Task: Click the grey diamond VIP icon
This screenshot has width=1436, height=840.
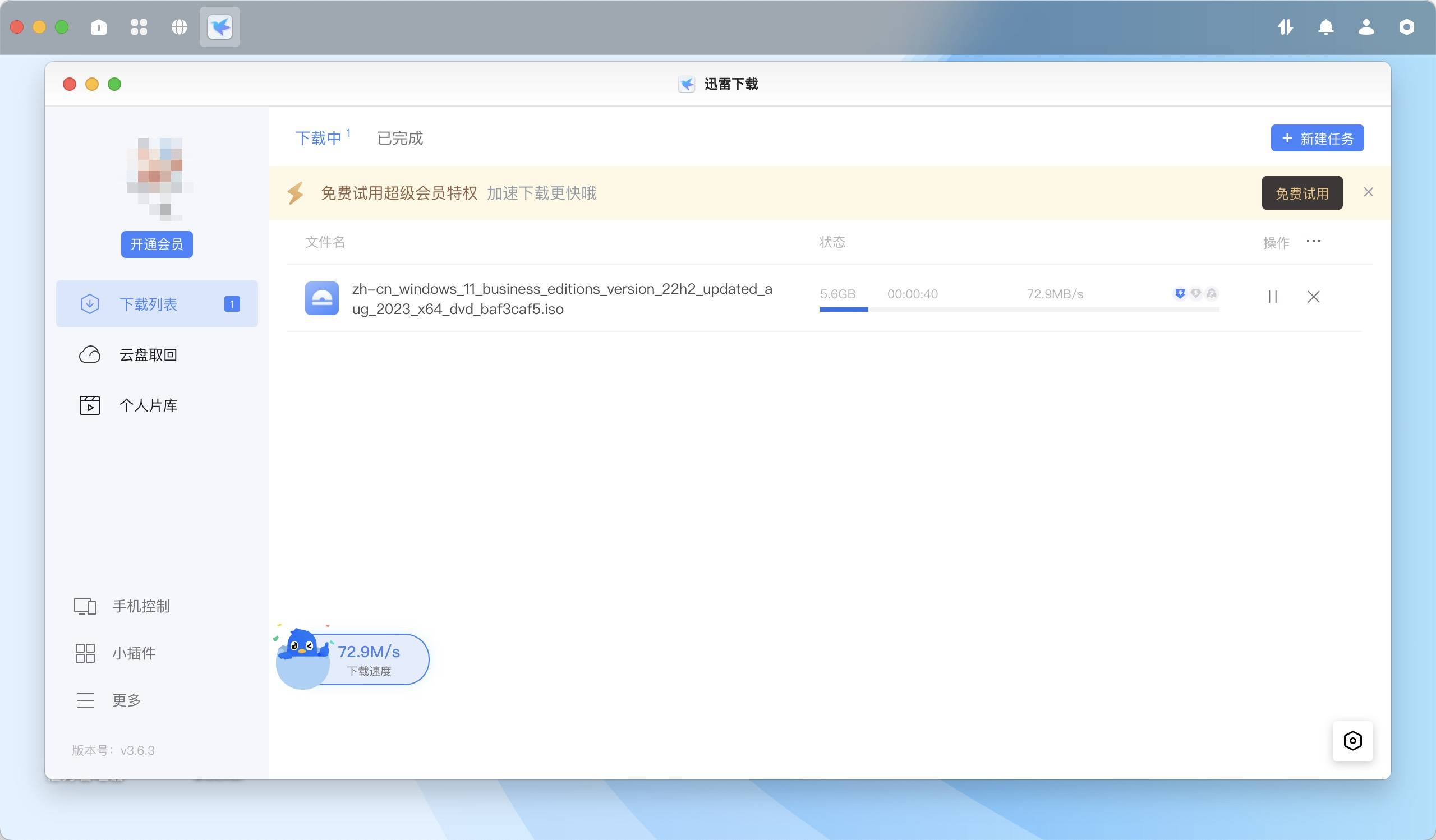Action: point(1195,293)
